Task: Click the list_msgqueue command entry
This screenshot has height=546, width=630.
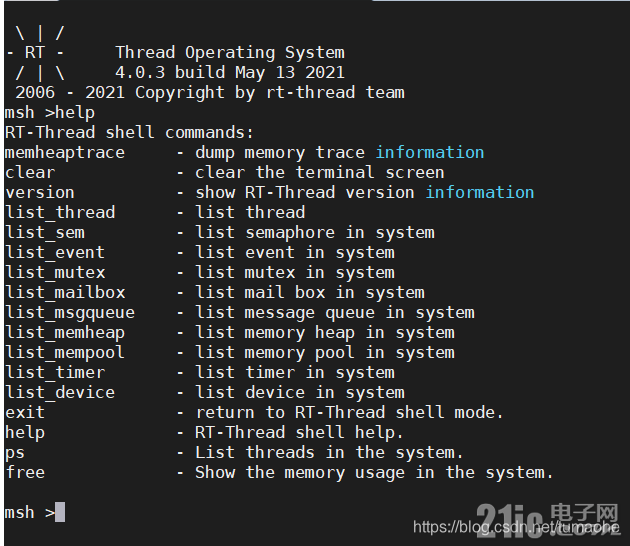Action: 70,313
